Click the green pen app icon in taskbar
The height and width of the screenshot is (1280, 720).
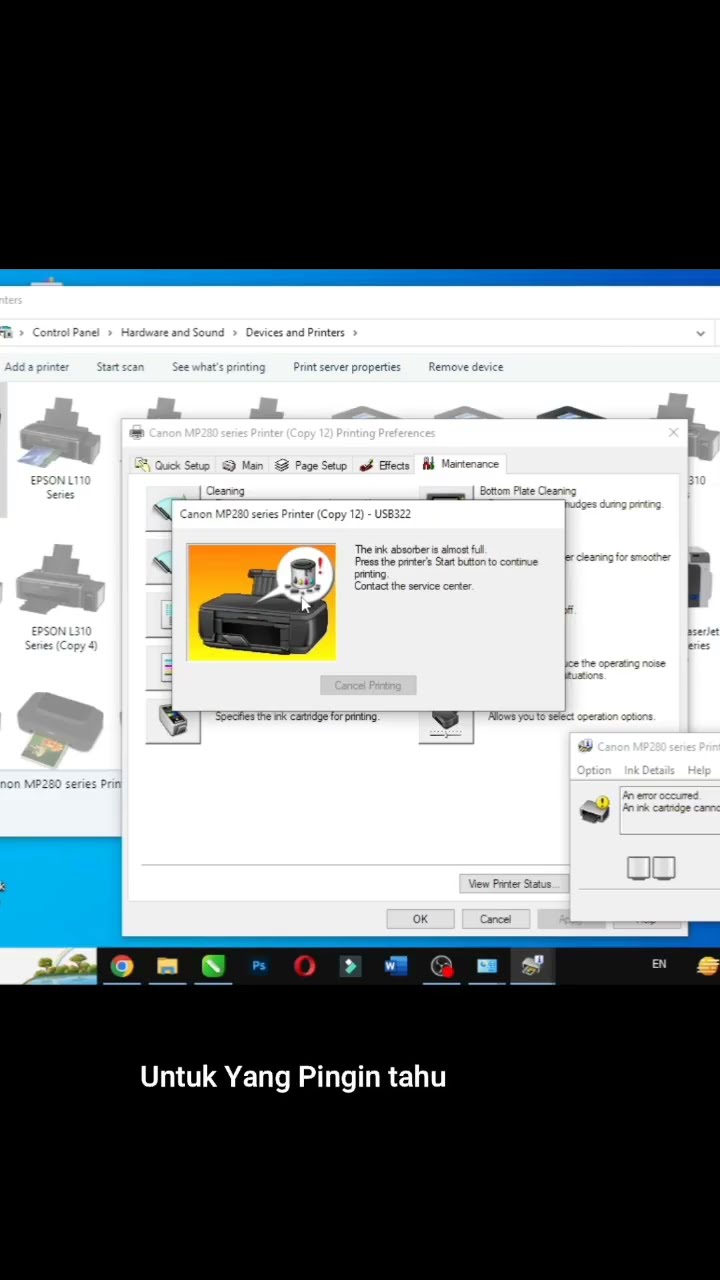[x=213, y=966]
